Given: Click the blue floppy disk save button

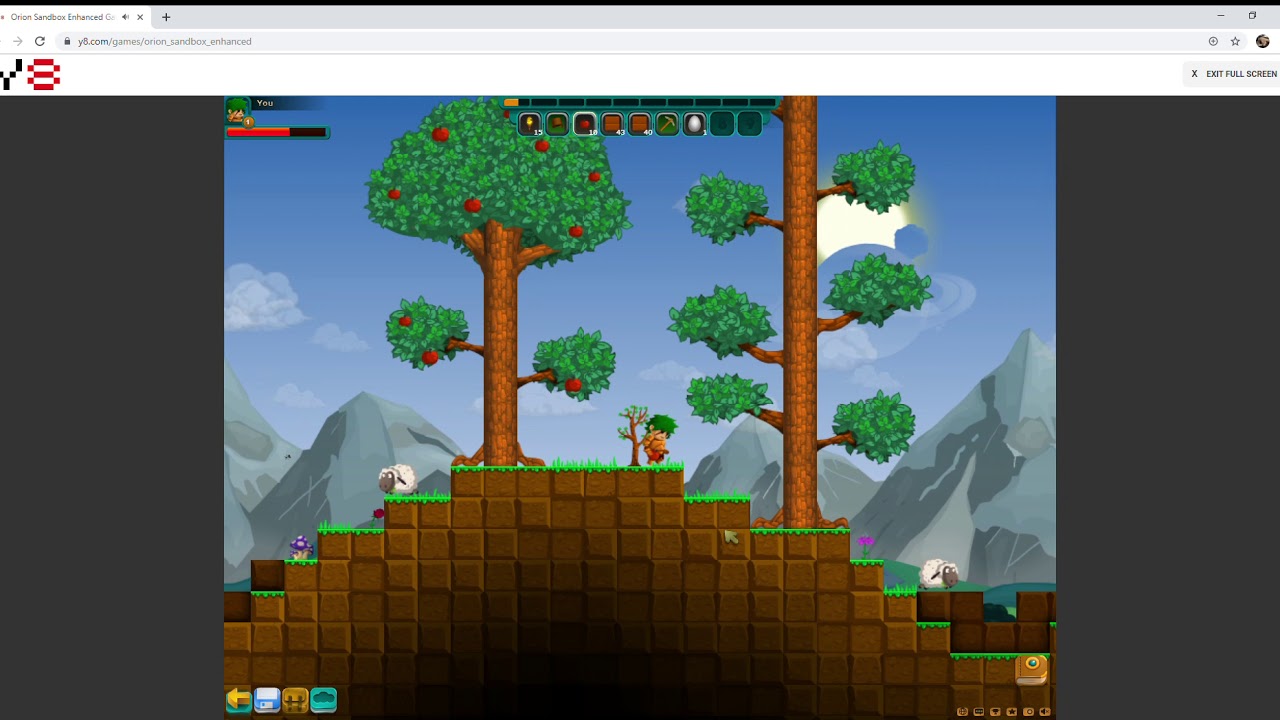Looking at the screenshot, I should click(x=267, y=700).
